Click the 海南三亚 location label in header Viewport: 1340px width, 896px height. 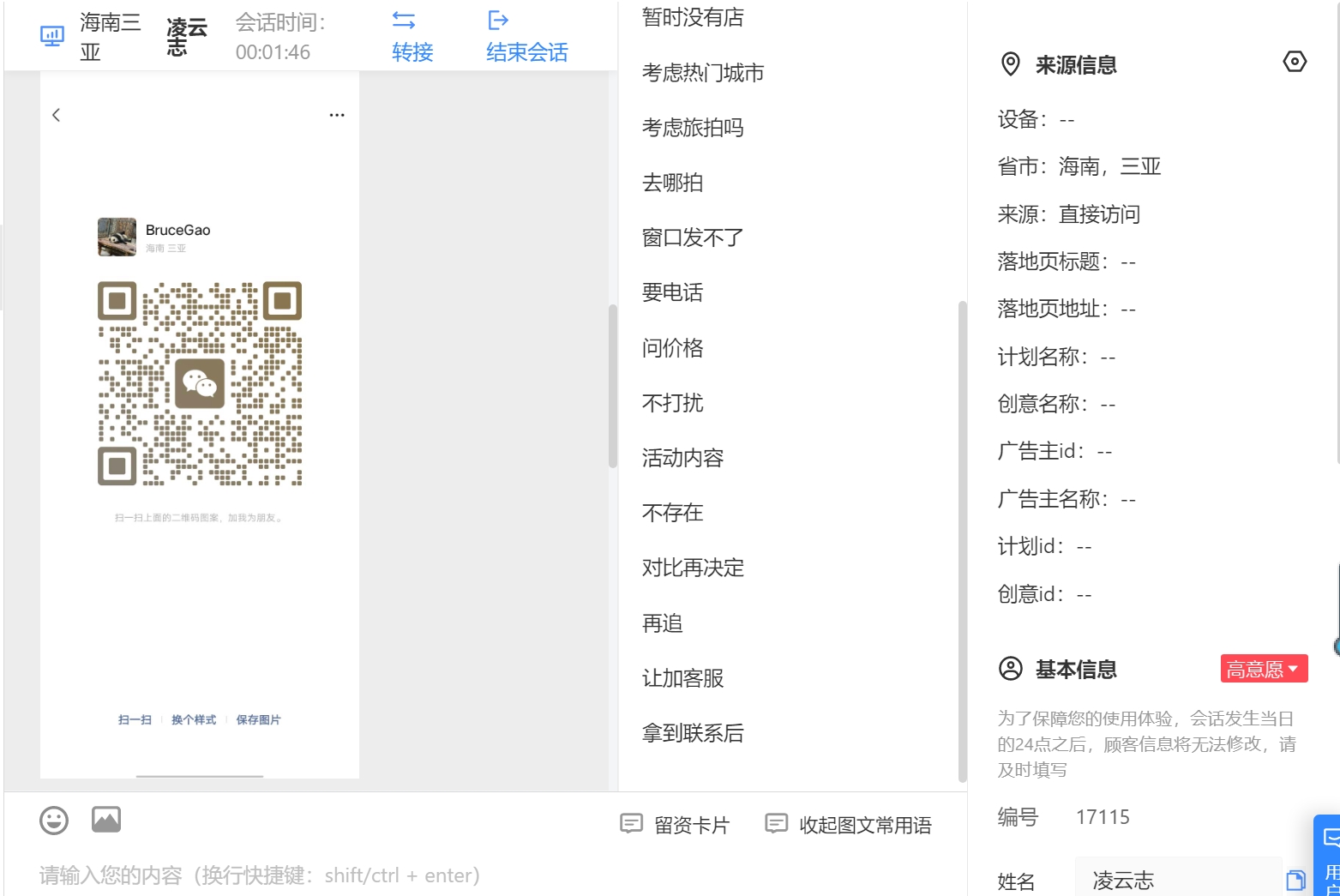pos(111,37)
